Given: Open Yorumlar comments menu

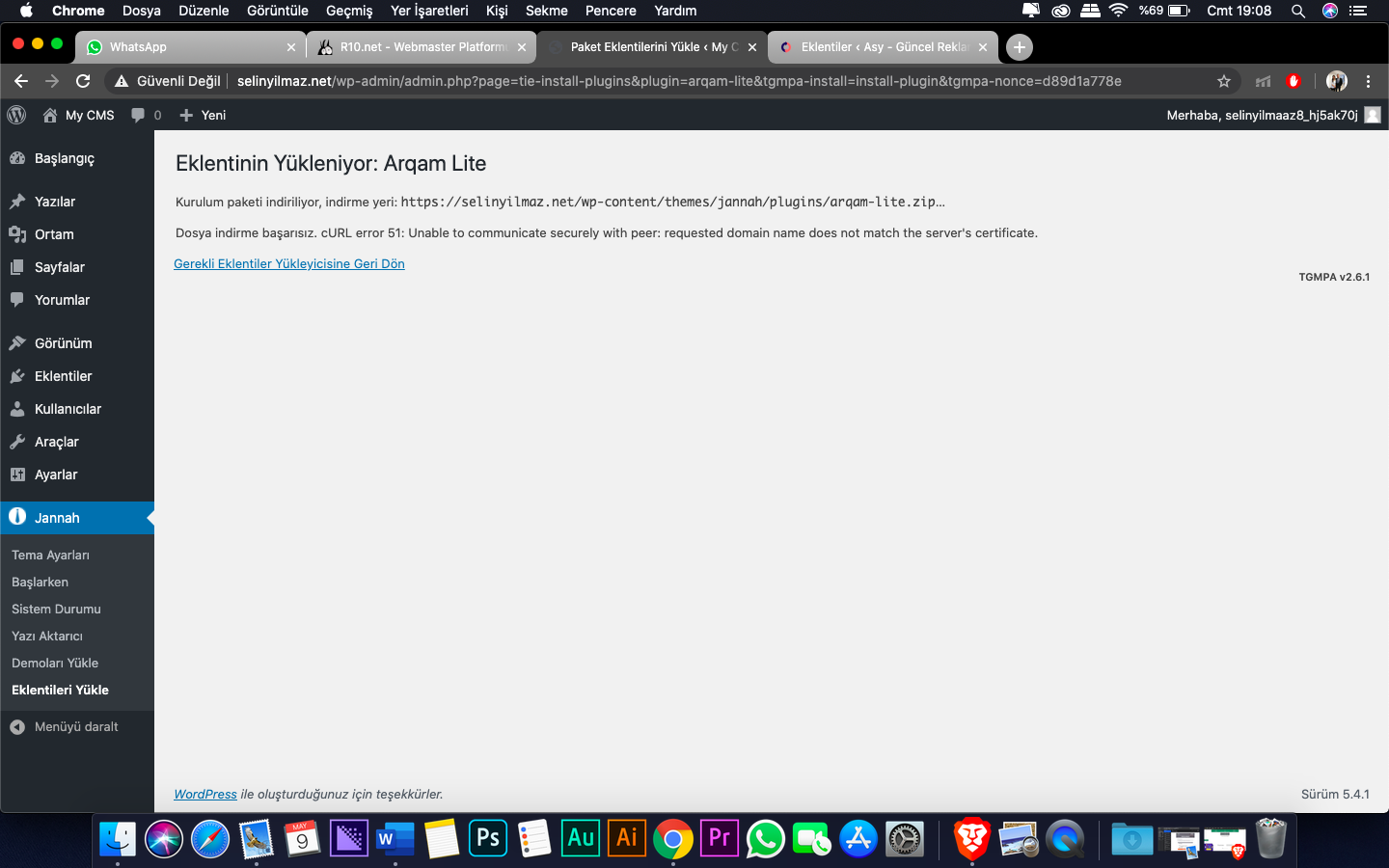Looking at the screenshot, I should 77,300.
